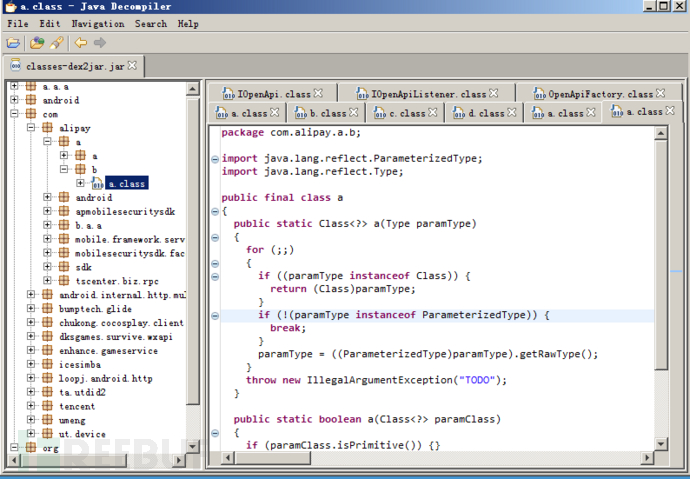Click the umeng package icon
The width and height of the screenshot is (690, 479).
point(47,420)
